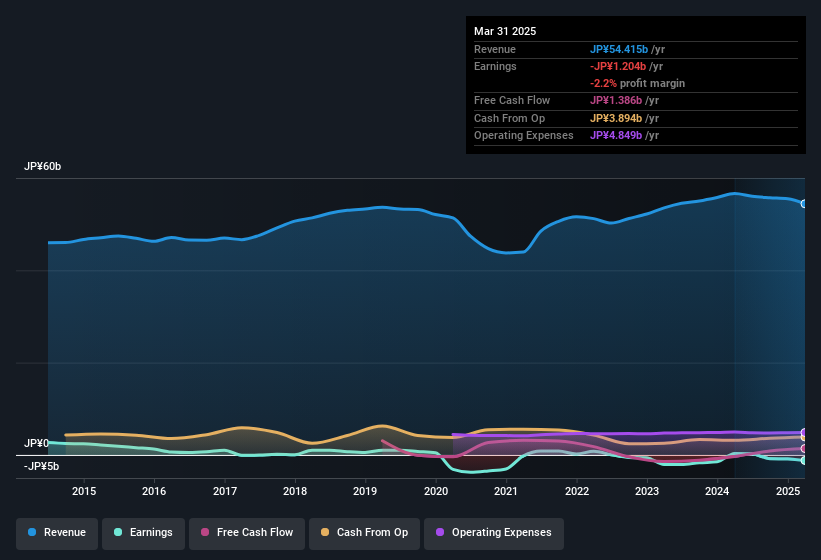Click the 2020 x-axis label

point(436,491)
